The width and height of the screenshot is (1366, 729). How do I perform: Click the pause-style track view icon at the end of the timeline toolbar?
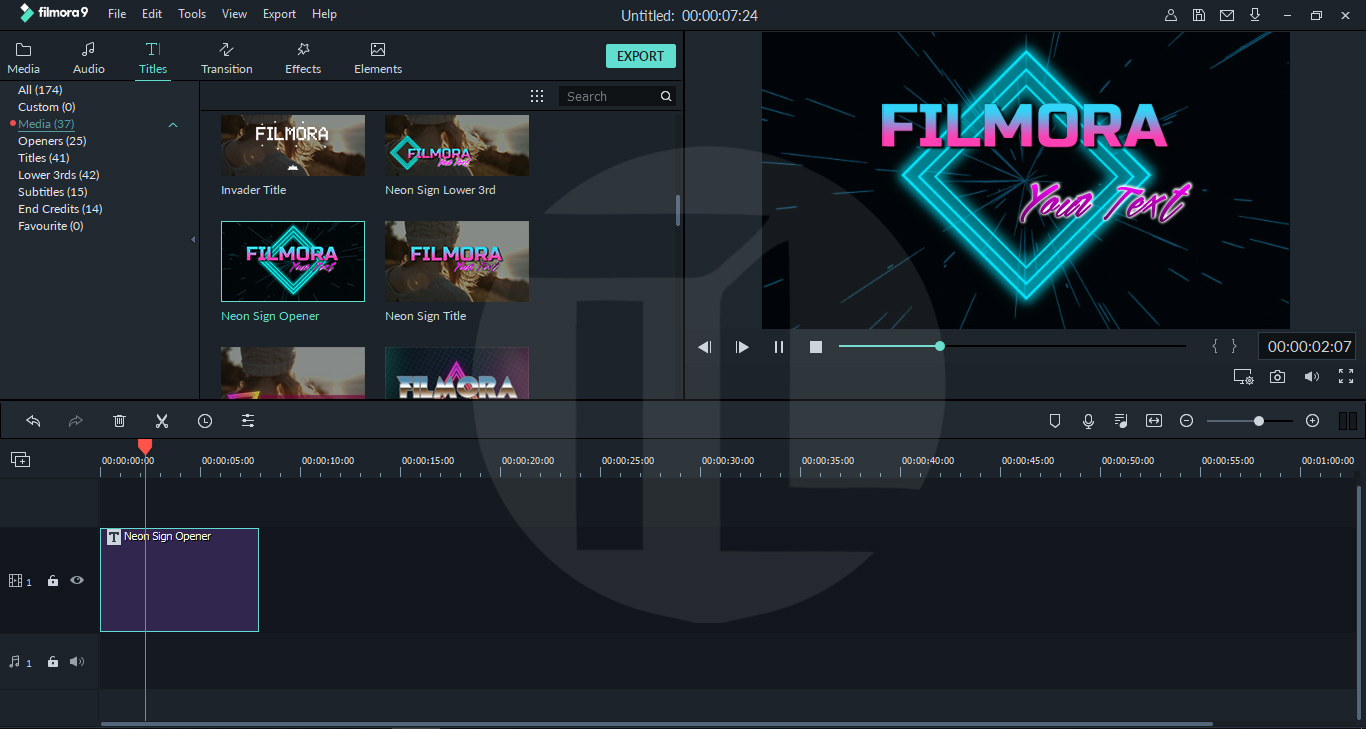pyautogui.click(x=1347, y=421)
